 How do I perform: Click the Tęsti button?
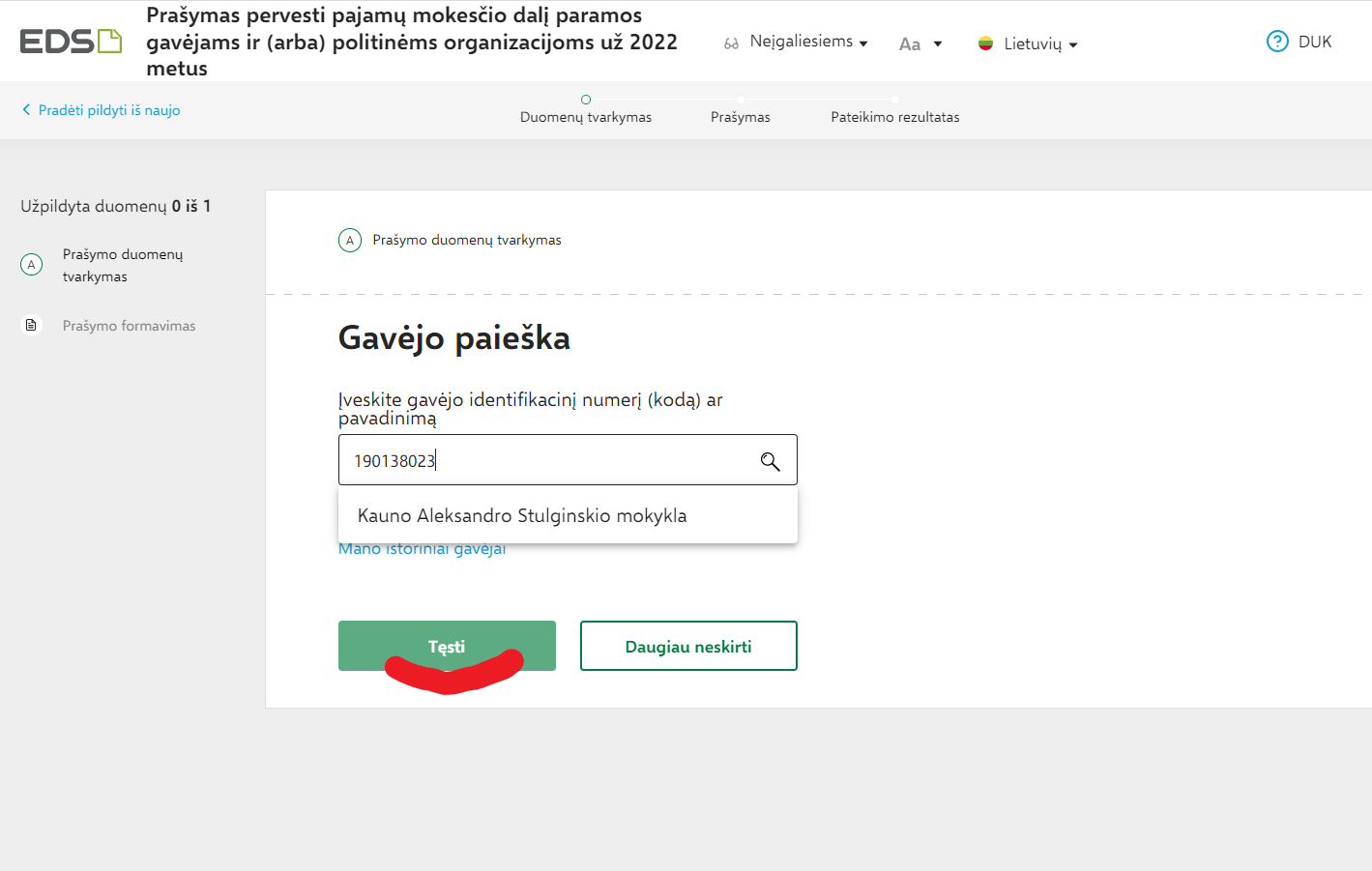pos(447,646)
